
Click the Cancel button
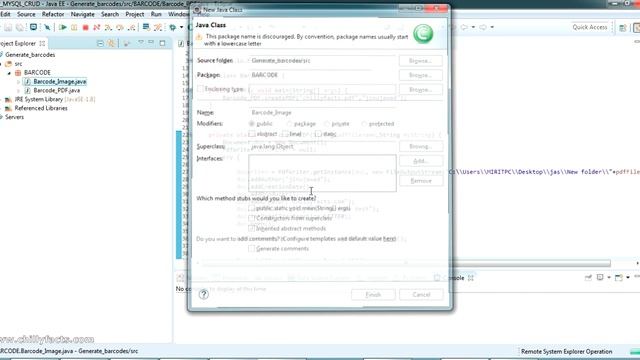coord(421,294)
